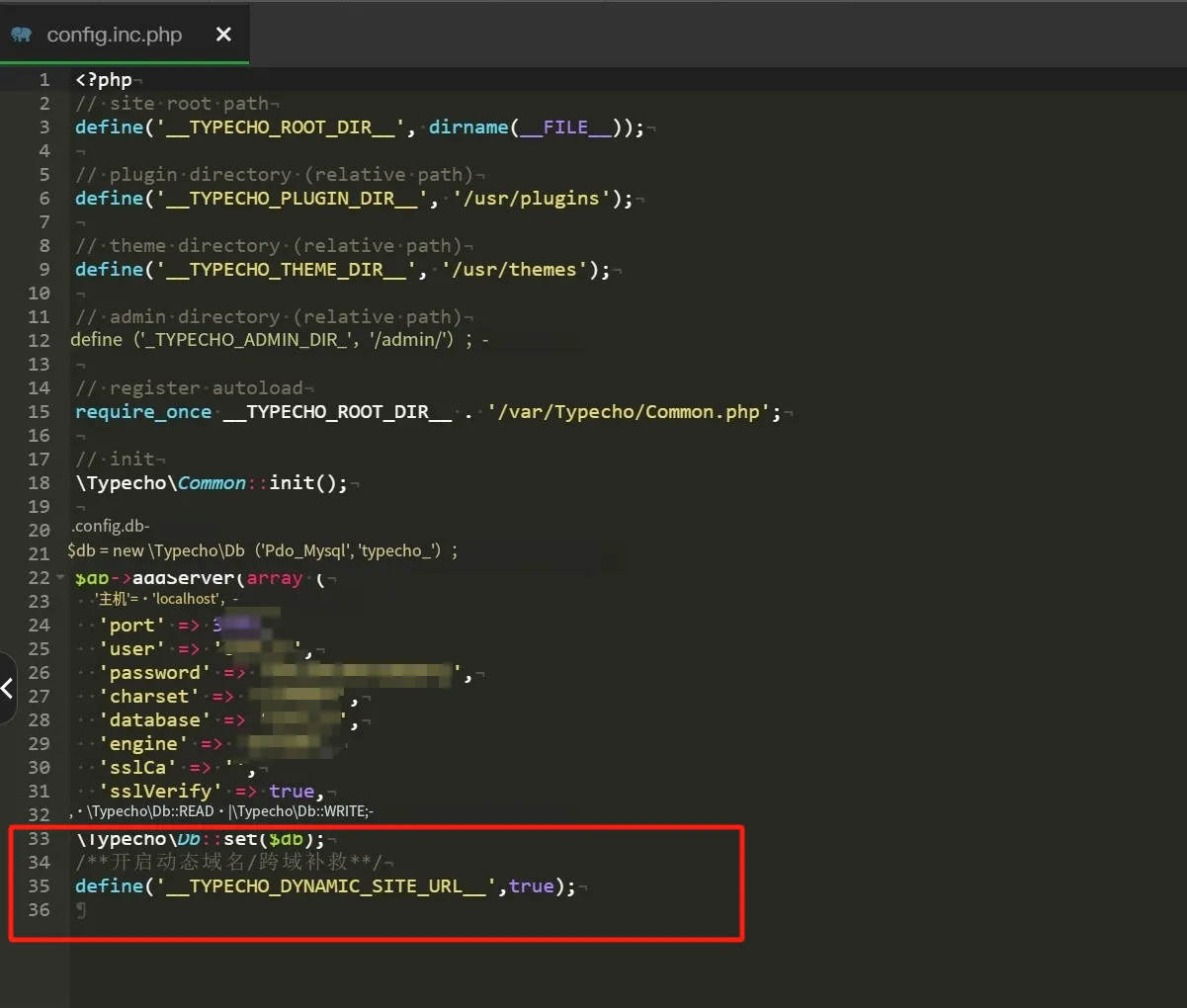Click the '// register autoload' comment
Screen dimensions: 1187x1008
[x=194, y=388]
